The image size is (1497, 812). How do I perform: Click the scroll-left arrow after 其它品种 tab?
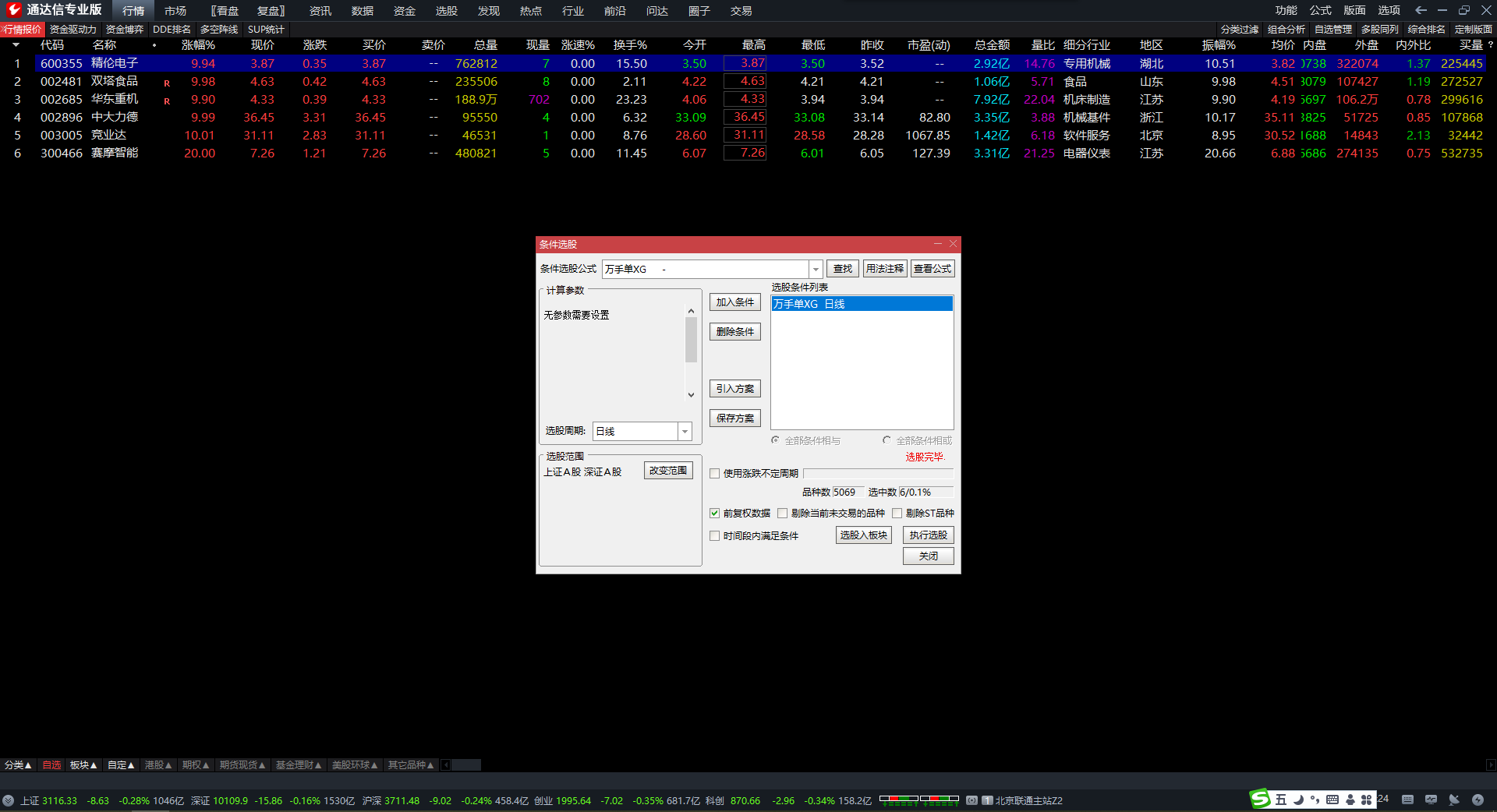[x=446, y=765]
